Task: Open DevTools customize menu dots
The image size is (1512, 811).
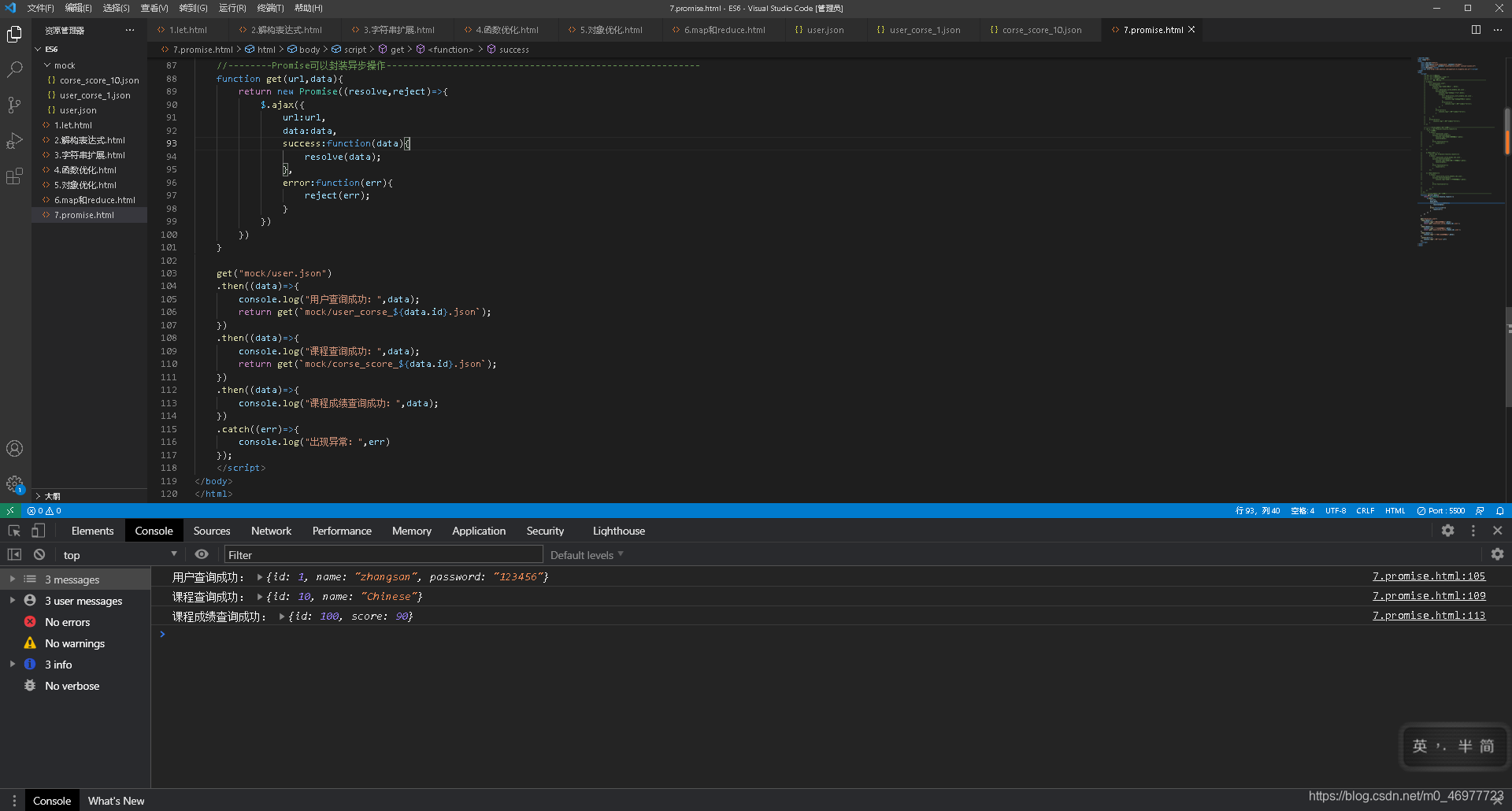Action: tap(1473, 531)
